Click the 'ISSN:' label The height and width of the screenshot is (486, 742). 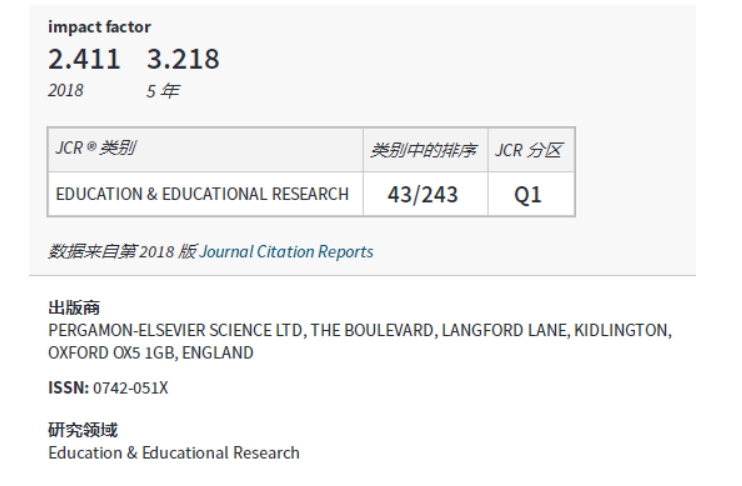(x=69, y=388)
